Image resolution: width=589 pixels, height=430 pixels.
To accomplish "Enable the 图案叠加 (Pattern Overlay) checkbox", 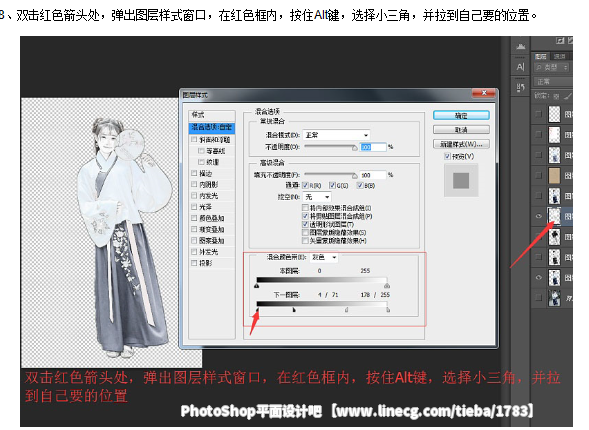I will point(194,240).
